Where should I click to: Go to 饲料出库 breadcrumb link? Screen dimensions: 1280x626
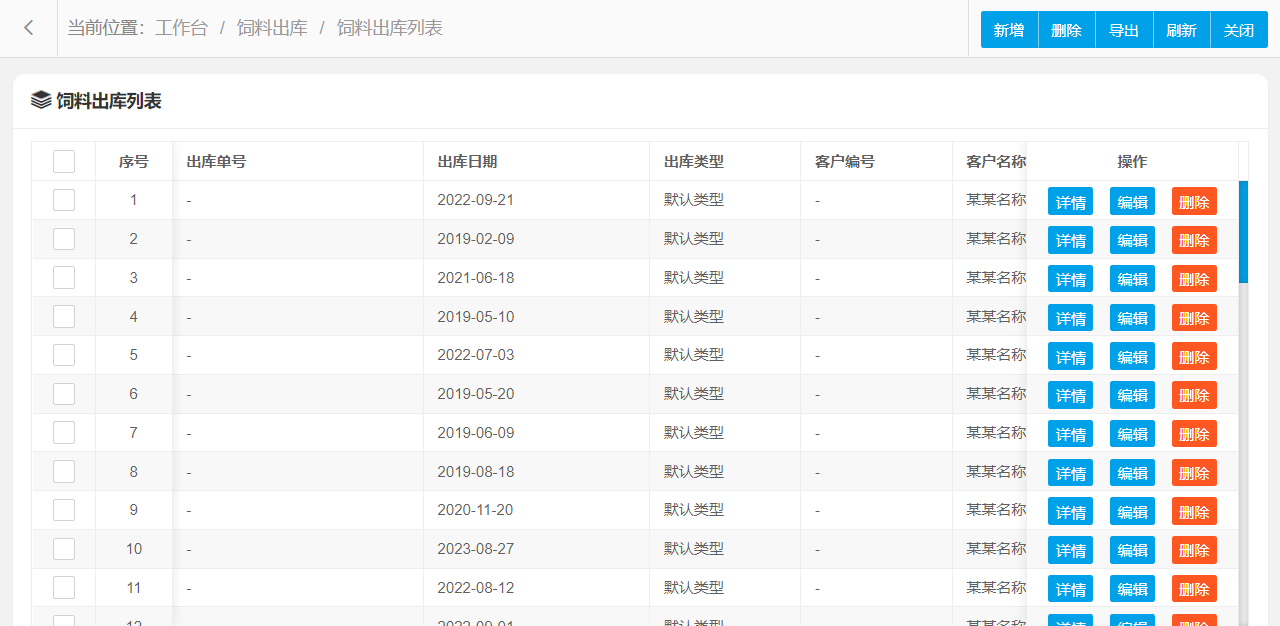coord(272,28)
